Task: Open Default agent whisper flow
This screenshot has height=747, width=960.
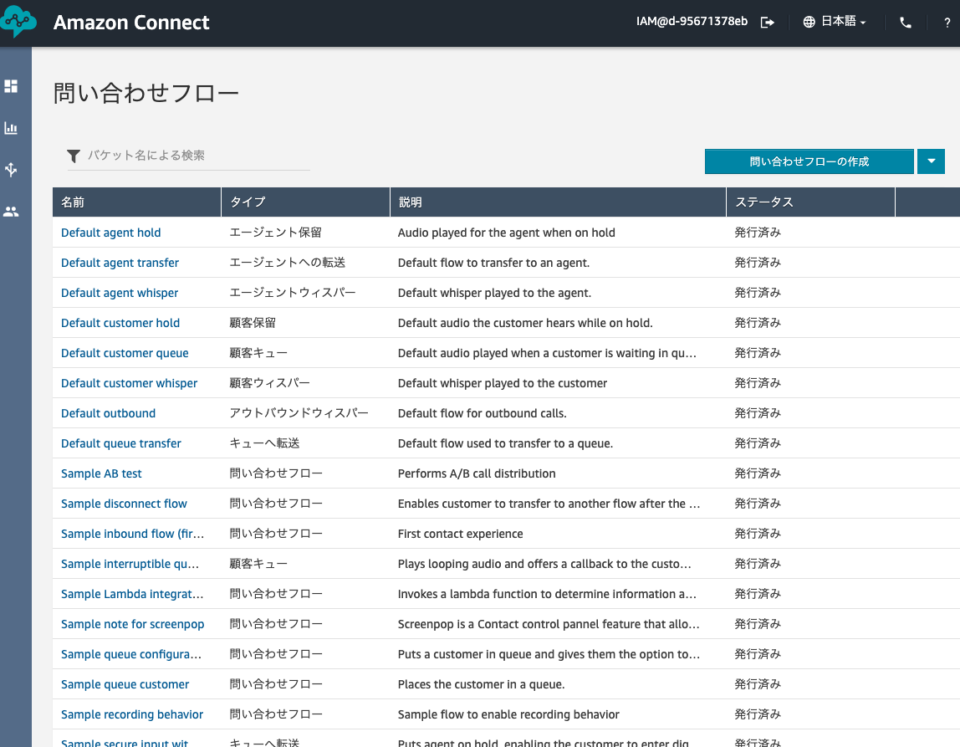Action: point(119,293)
